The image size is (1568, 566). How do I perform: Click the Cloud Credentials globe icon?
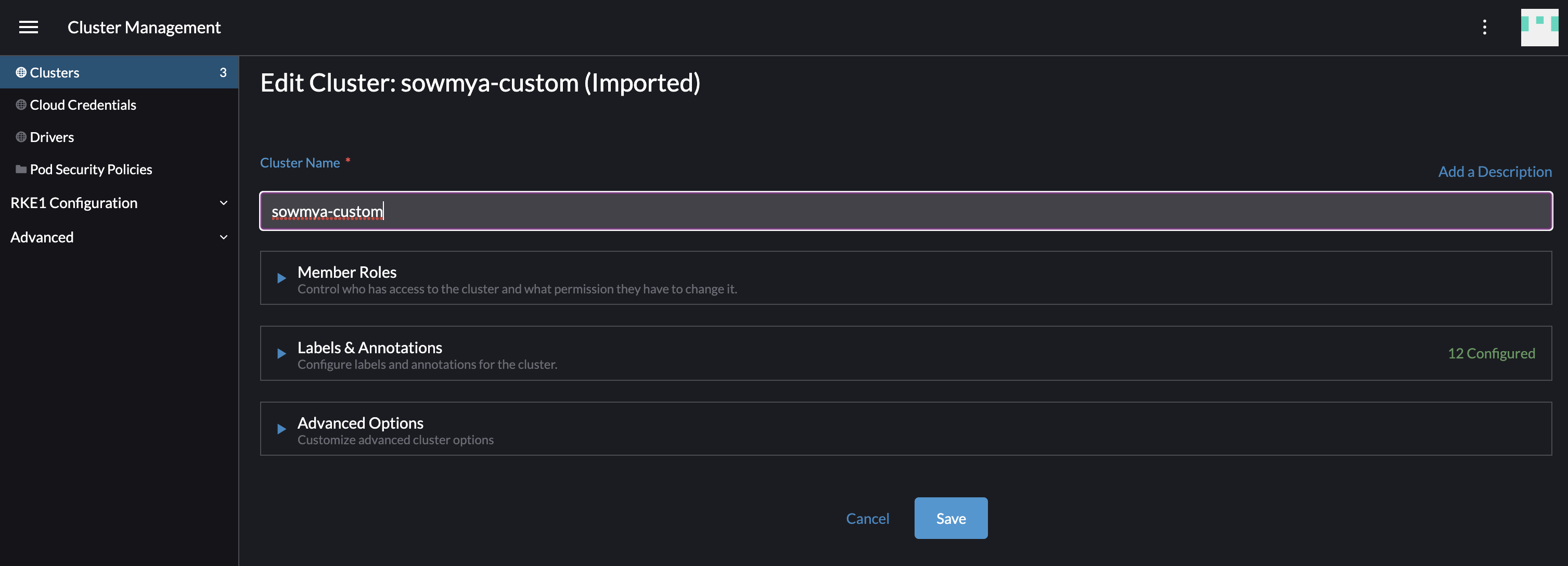pyautogui.click(x=20, y=105)
